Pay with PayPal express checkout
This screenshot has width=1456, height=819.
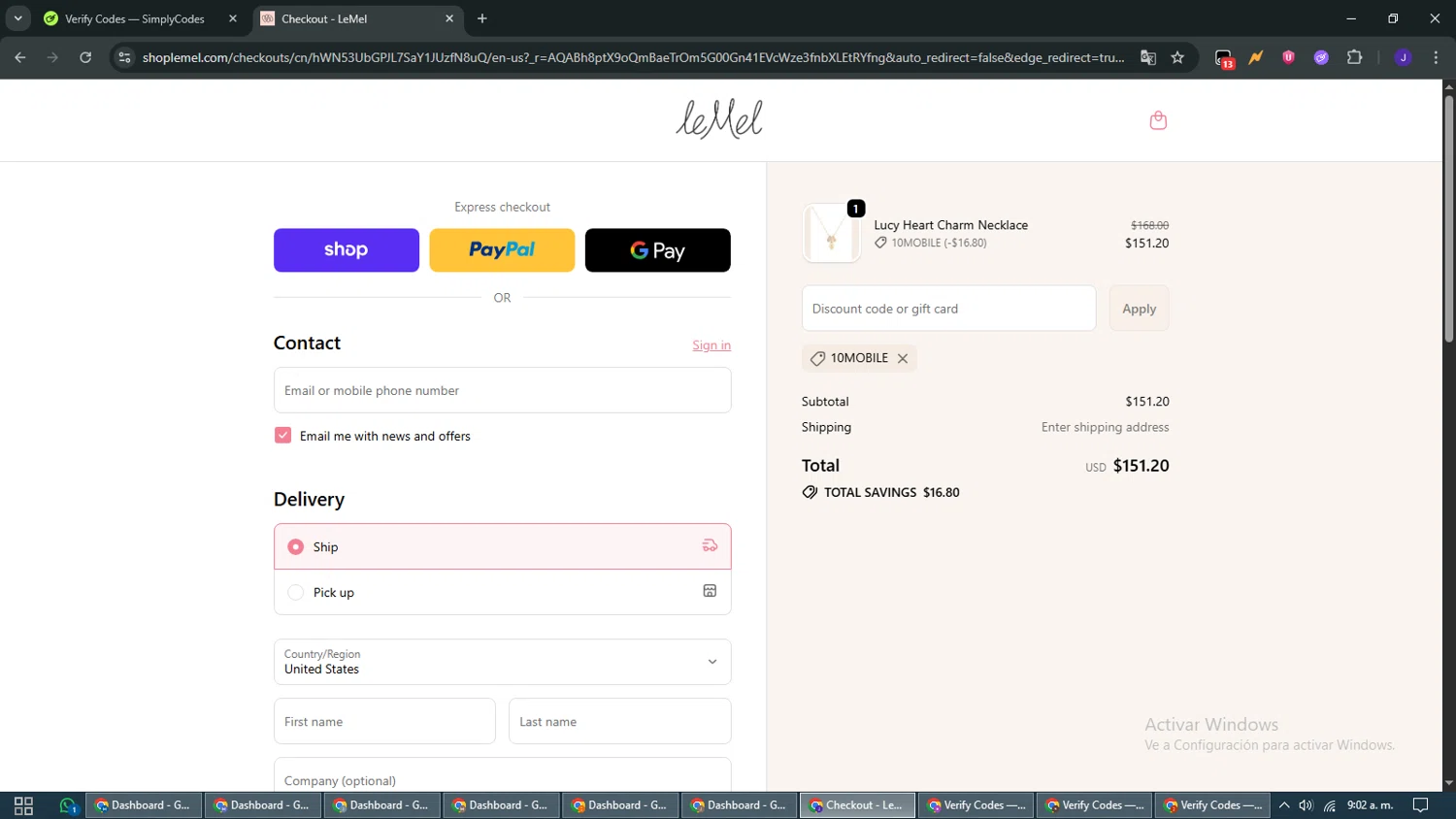pyautogui.click(x=502, y=250)
